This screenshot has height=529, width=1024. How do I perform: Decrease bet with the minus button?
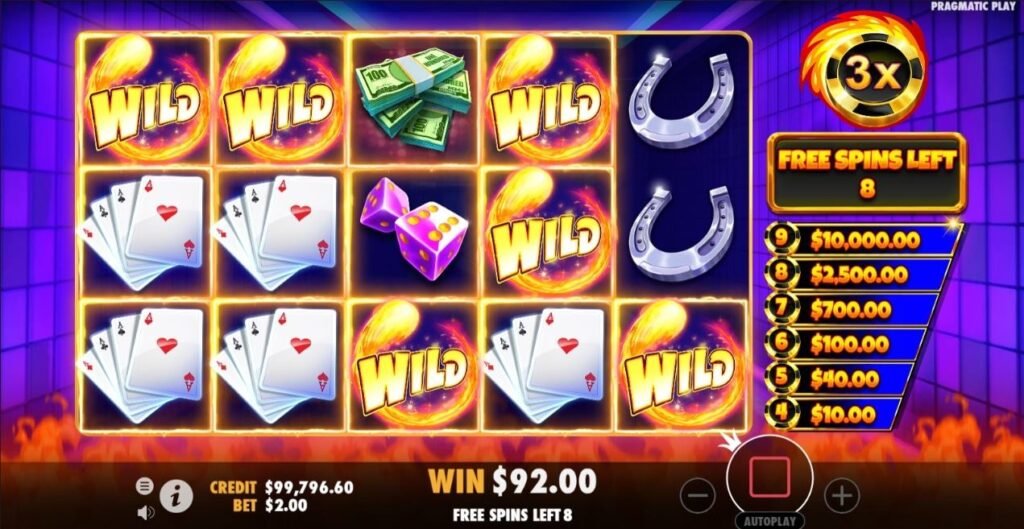pos(697,497)
